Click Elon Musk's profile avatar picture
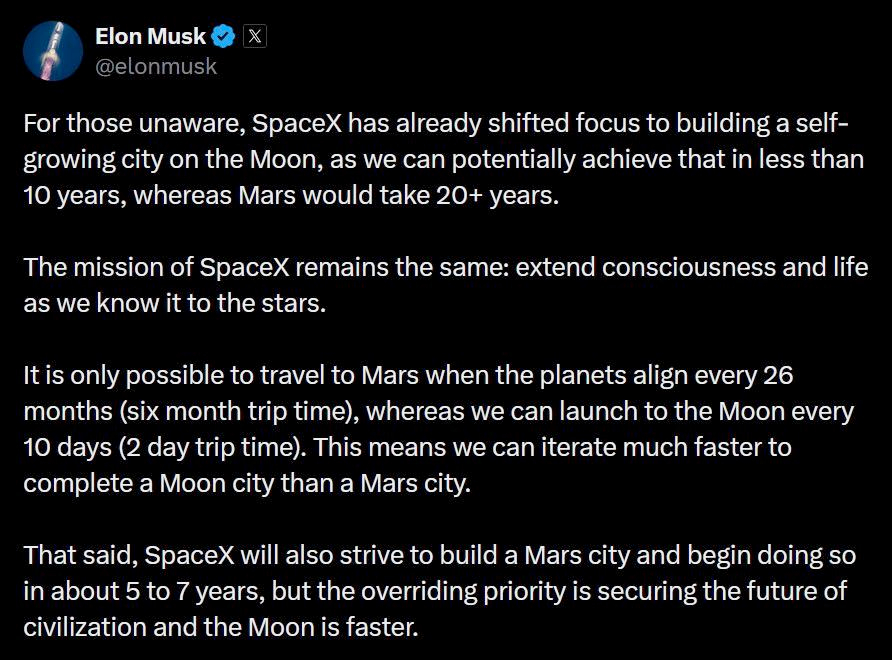Viewport: 892px width, 660px height. tap(53, 50)
